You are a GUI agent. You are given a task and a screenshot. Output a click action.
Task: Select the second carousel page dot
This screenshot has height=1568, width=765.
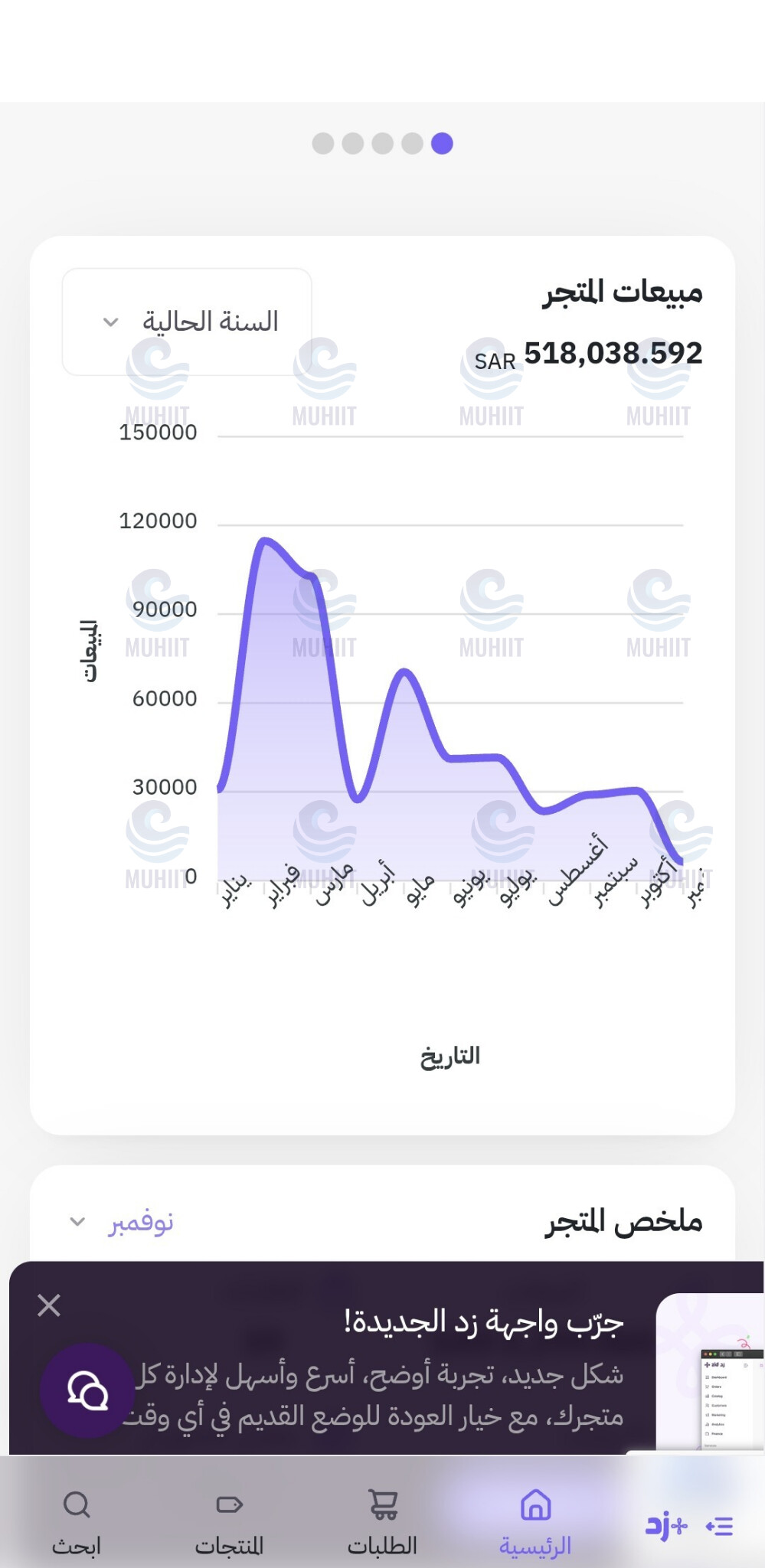pos(353,143)
